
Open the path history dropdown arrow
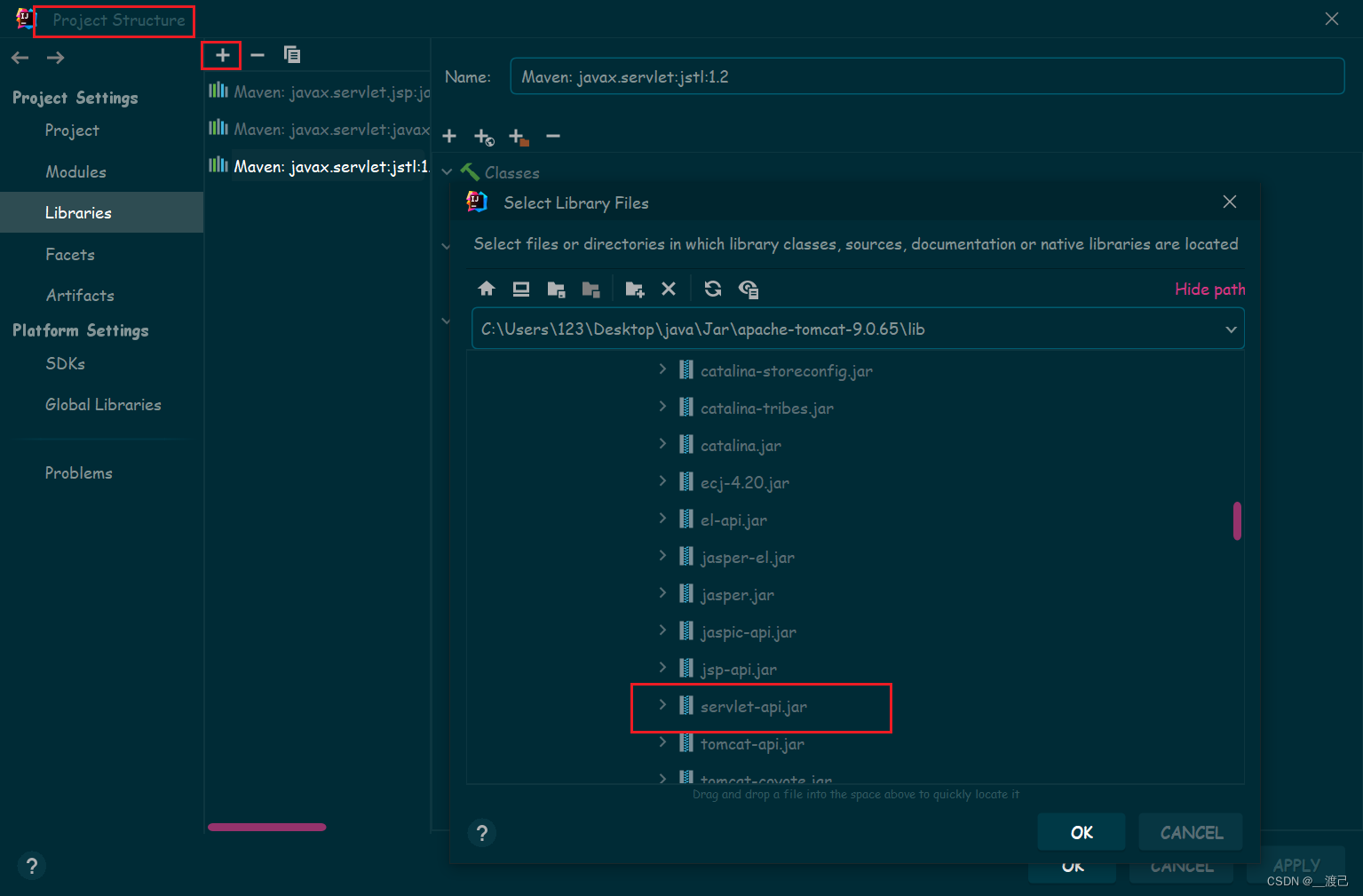point(1231,329)
